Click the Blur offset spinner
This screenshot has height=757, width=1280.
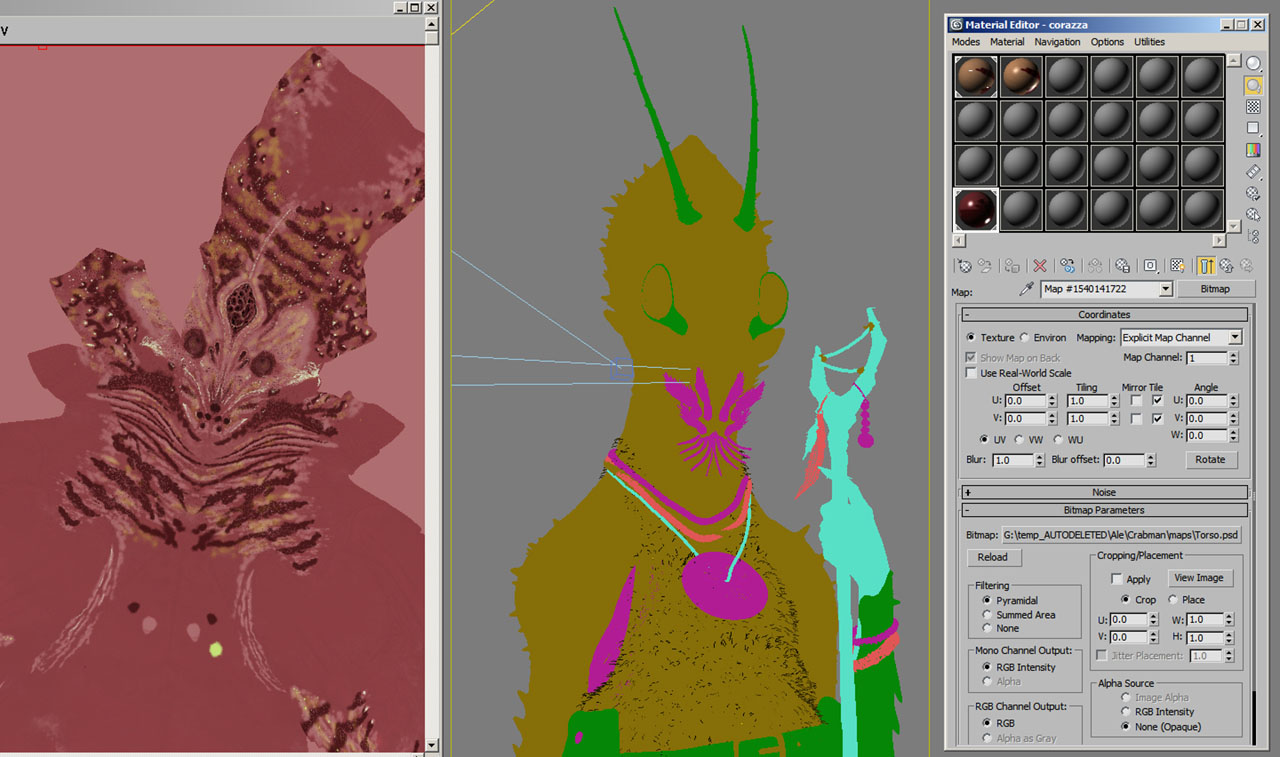1151,460
